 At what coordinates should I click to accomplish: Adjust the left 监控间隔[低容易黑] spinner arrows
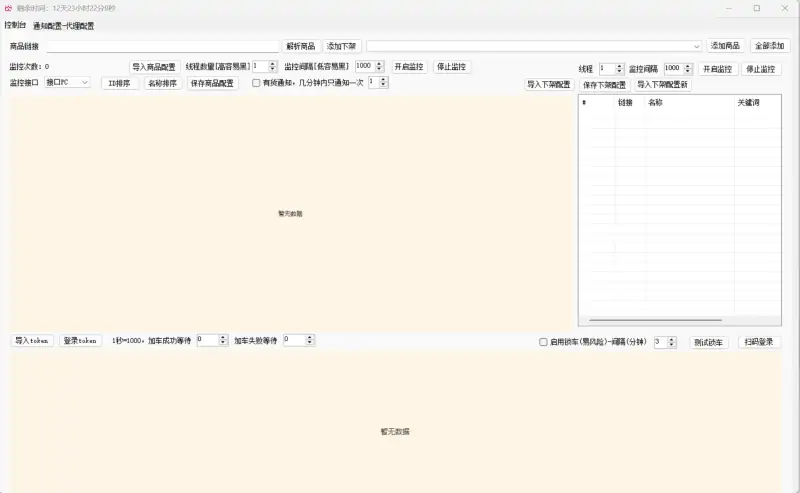point(379,66)
